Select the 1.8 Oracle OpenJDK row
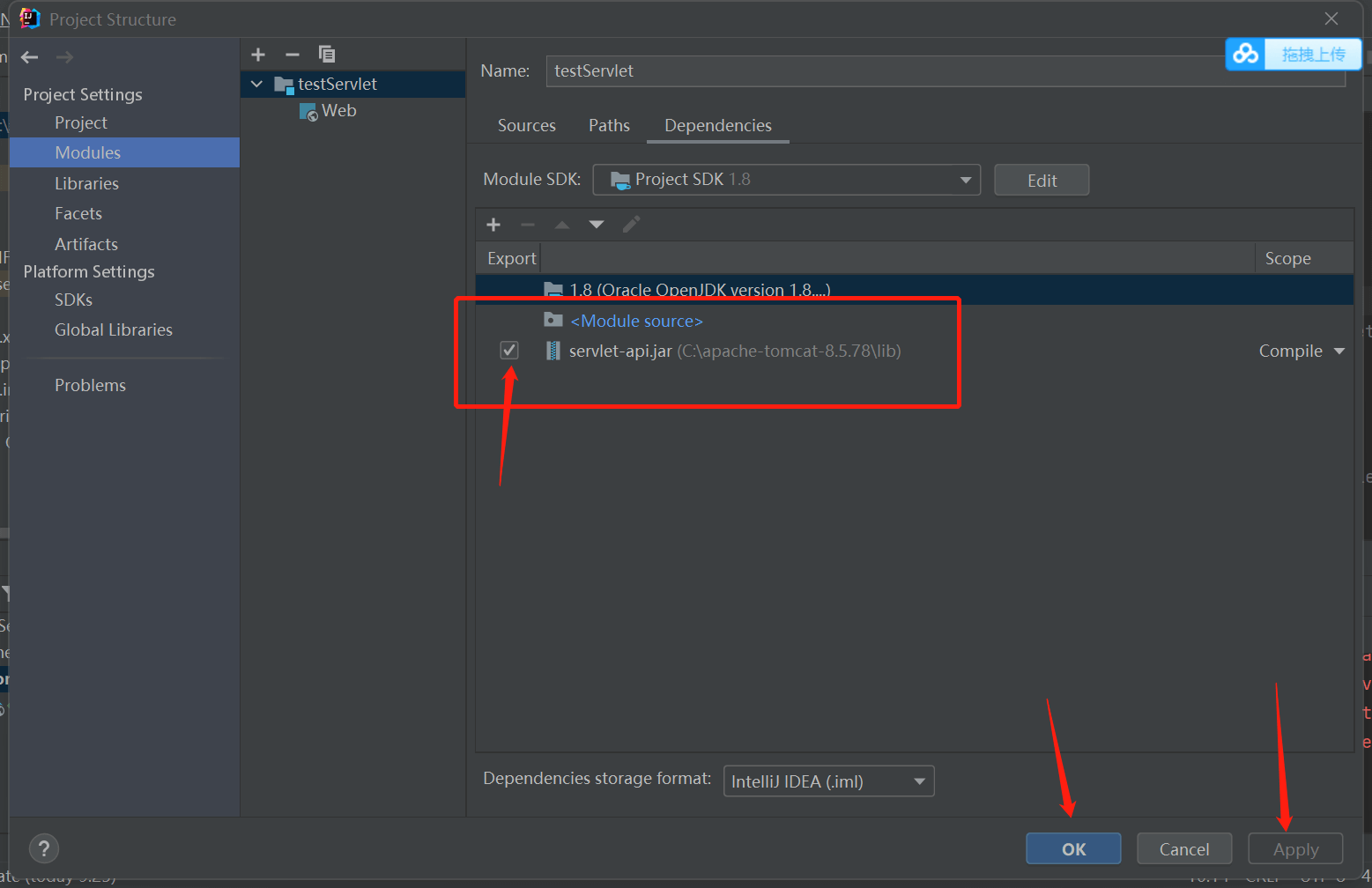Screen dimensions: 1372x888 pyautogui.click(x=914, y=290)
